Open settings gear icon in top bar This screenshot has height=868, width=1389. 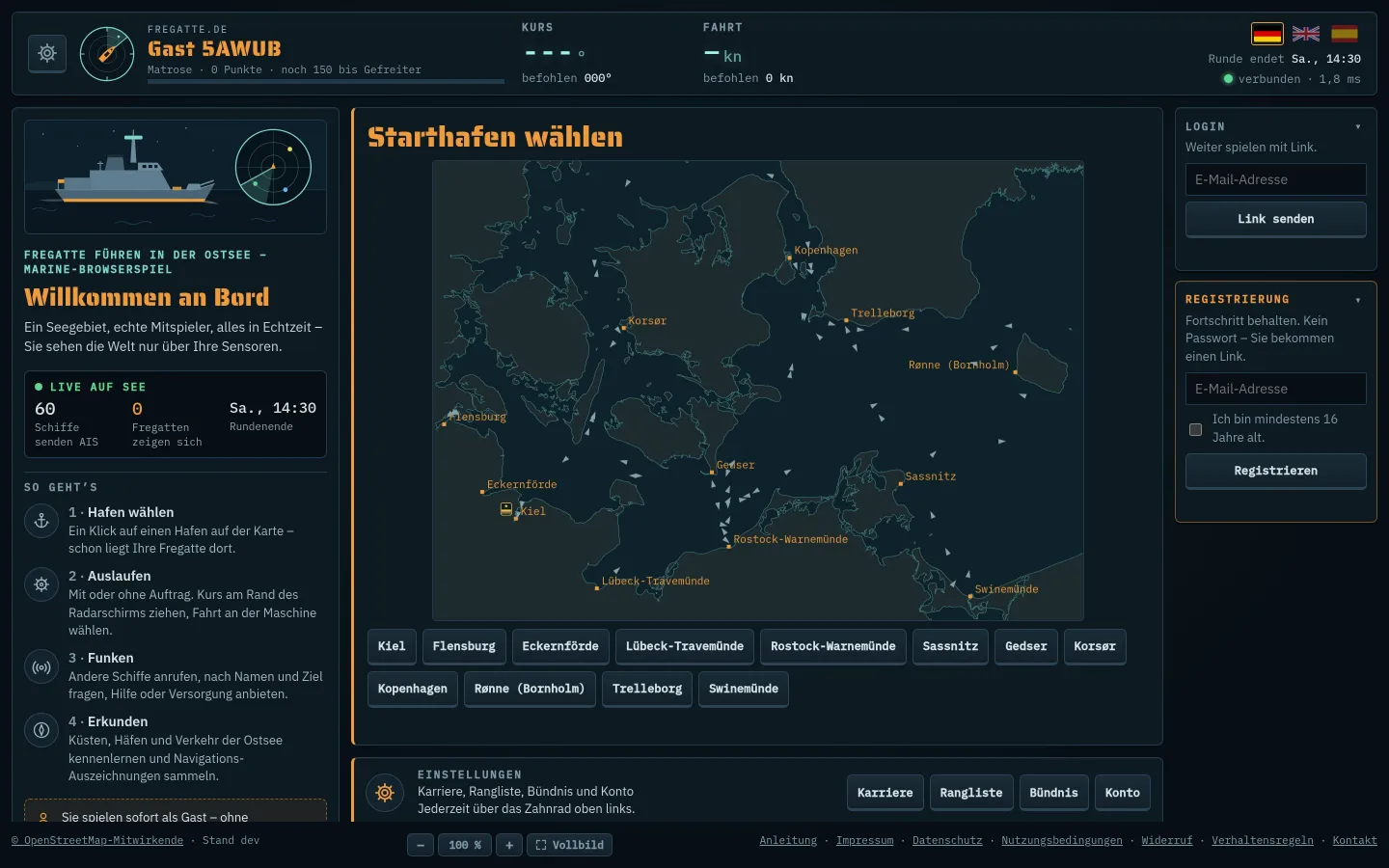click(47, 53)
